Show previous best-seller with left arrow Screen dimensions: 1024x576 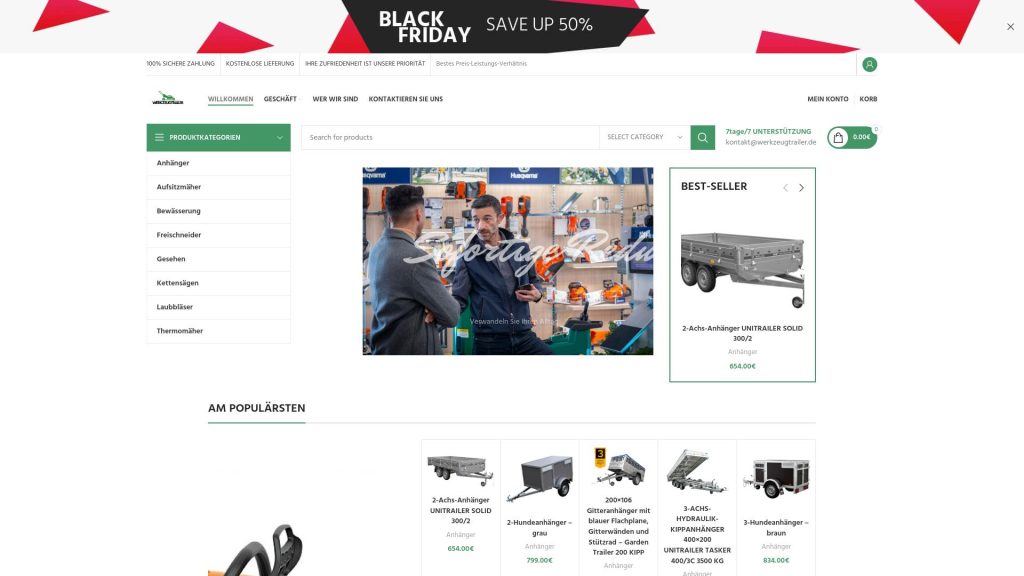786,188
